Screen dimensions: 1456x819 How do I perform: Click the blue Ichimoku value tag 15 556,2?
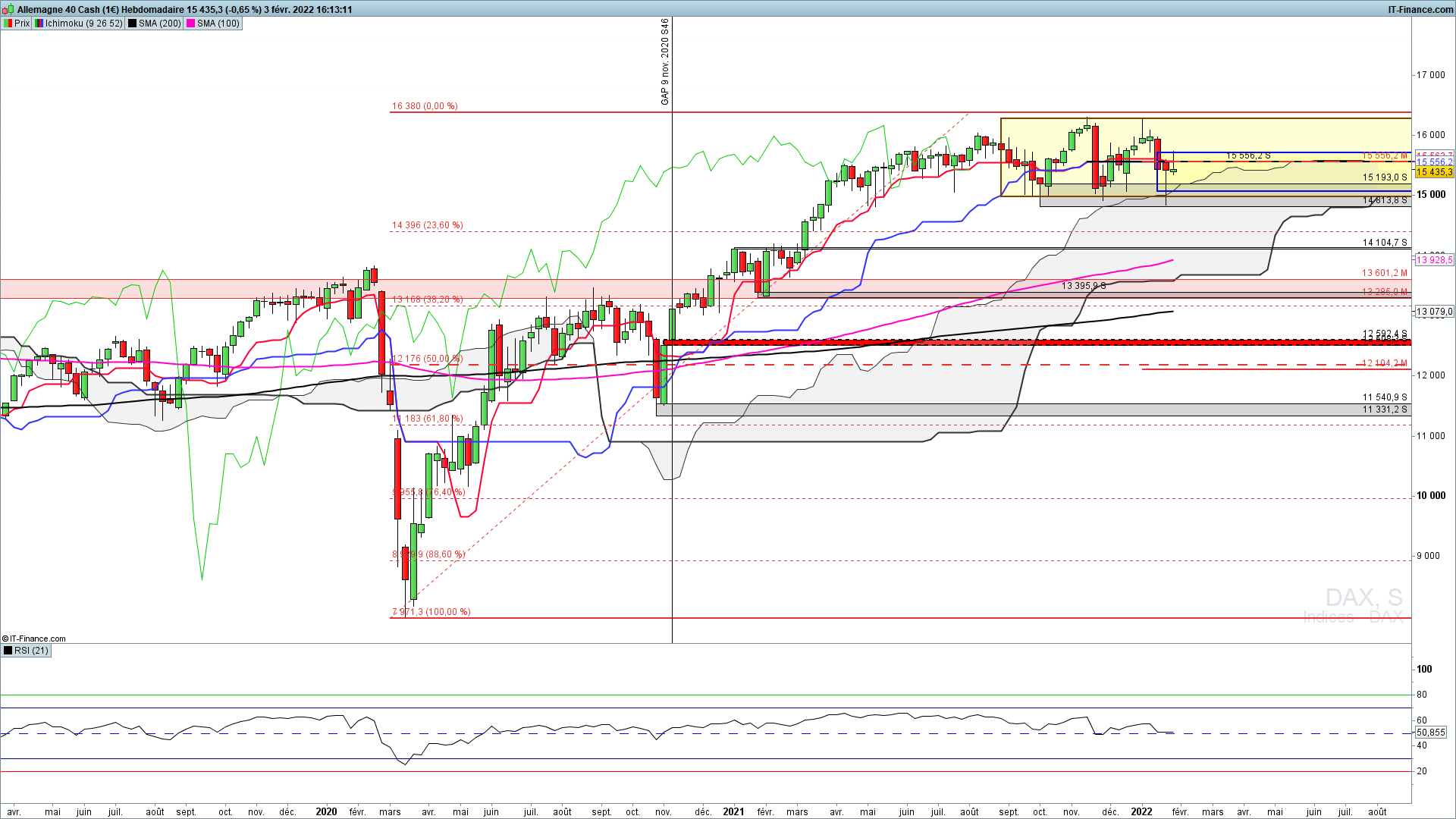pyautogui.click(x=1434, y=162)
